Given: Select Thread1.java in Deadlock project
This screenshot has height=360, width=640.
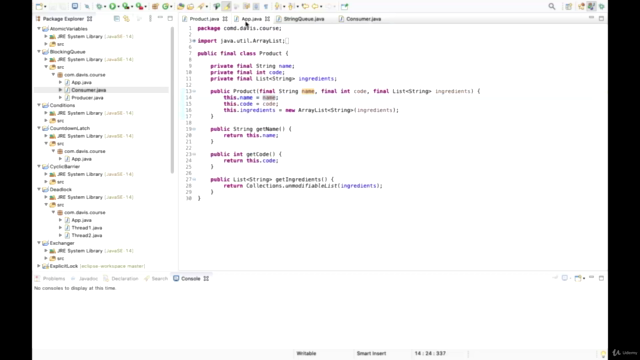Looking at the screenshot, I should (87, 228).
